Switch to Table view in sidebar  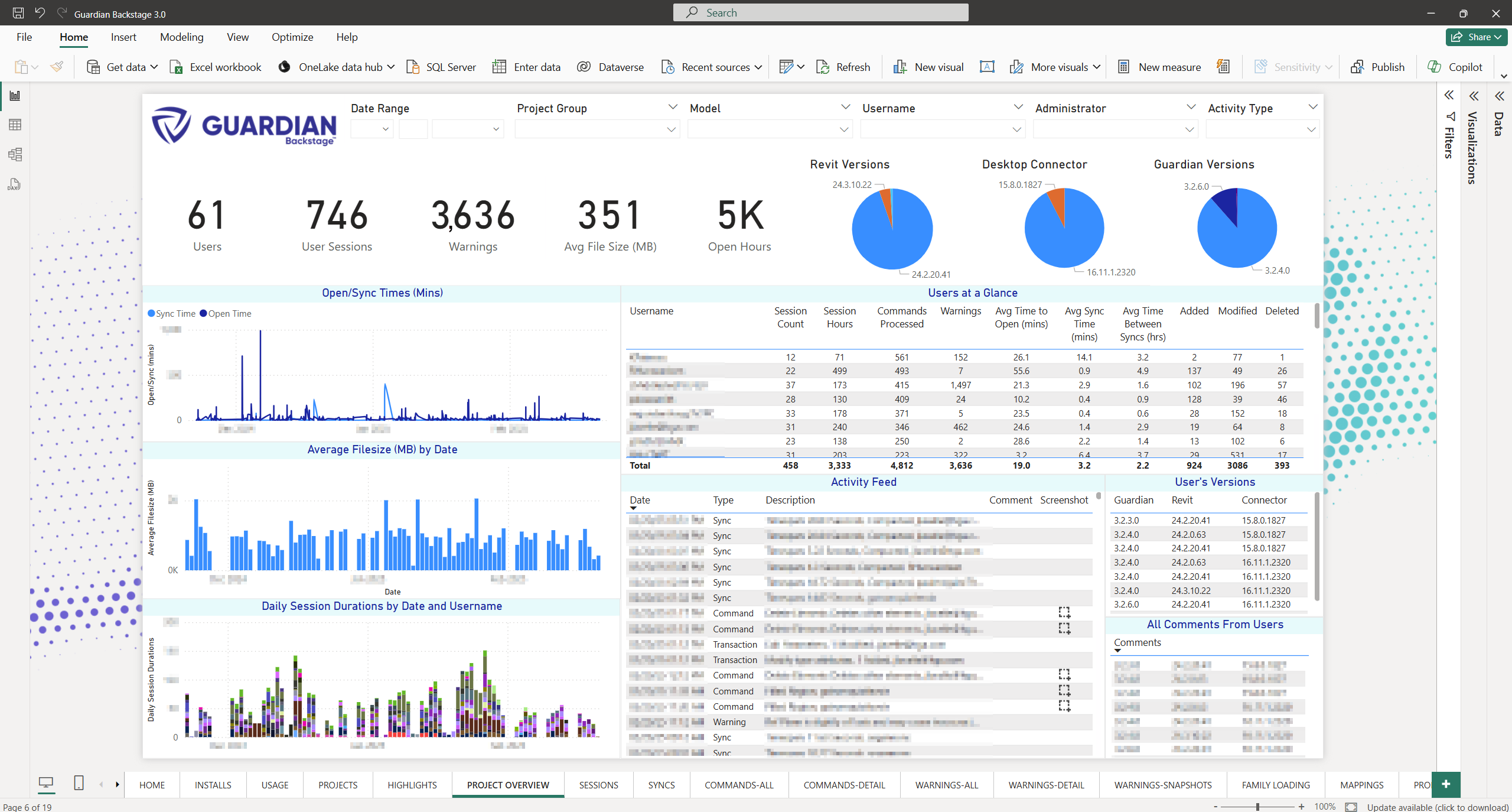coord(15,125)
